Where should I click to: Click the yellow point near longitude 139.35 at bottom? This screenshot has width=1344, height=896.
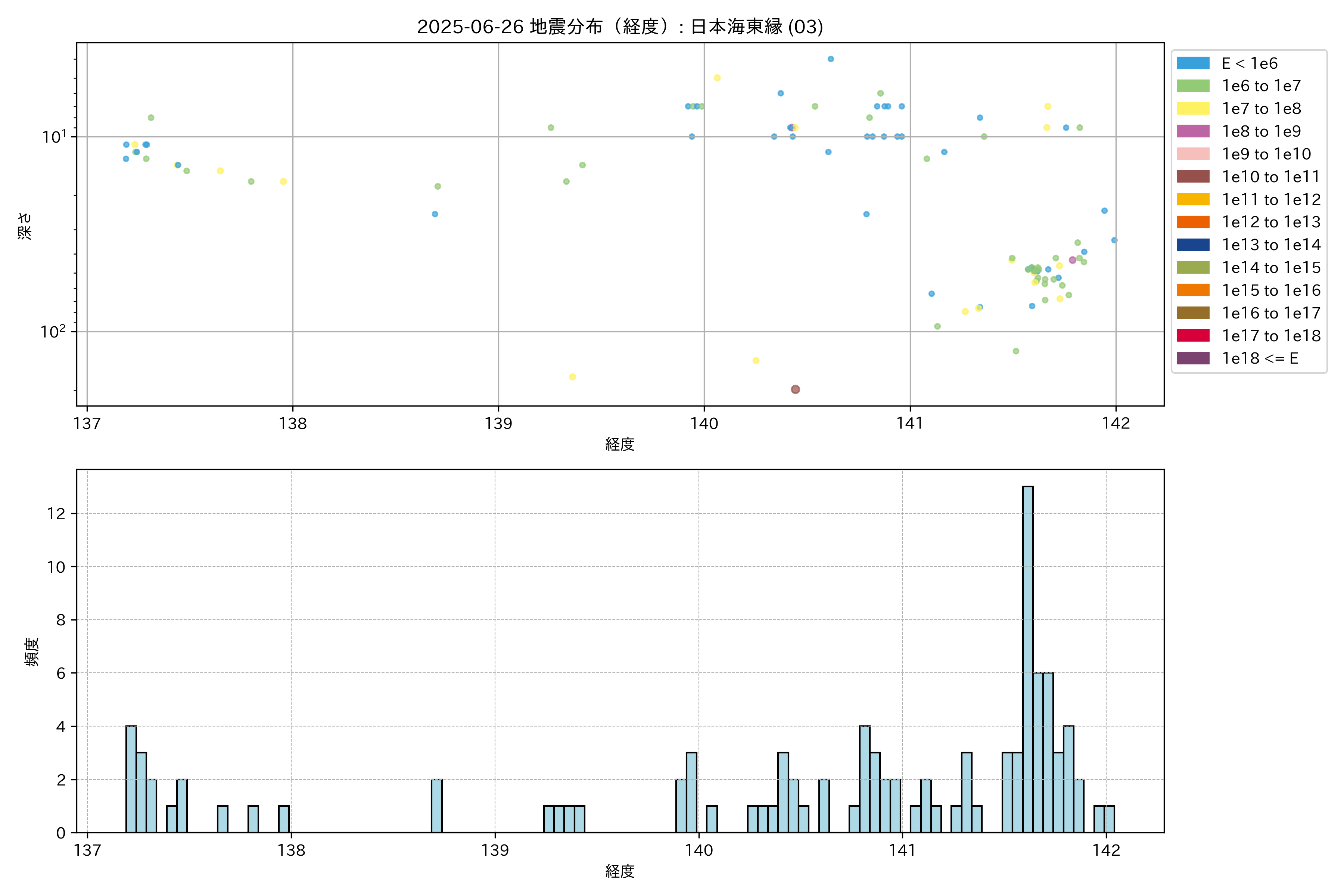click(573, 377)
